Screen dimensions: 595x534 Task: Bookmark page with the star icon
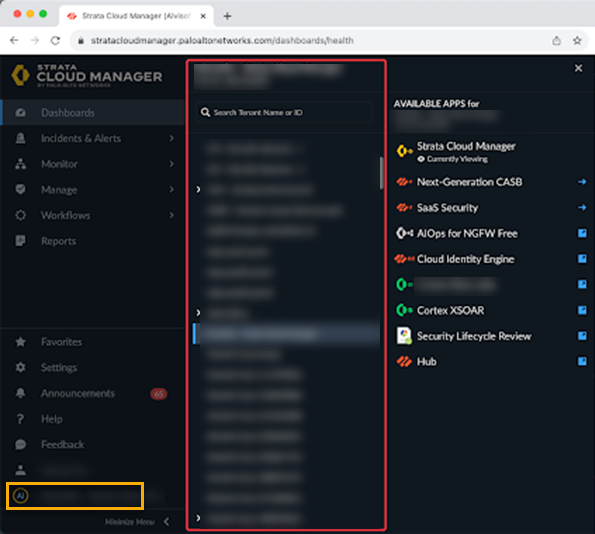tap(577, 41)
